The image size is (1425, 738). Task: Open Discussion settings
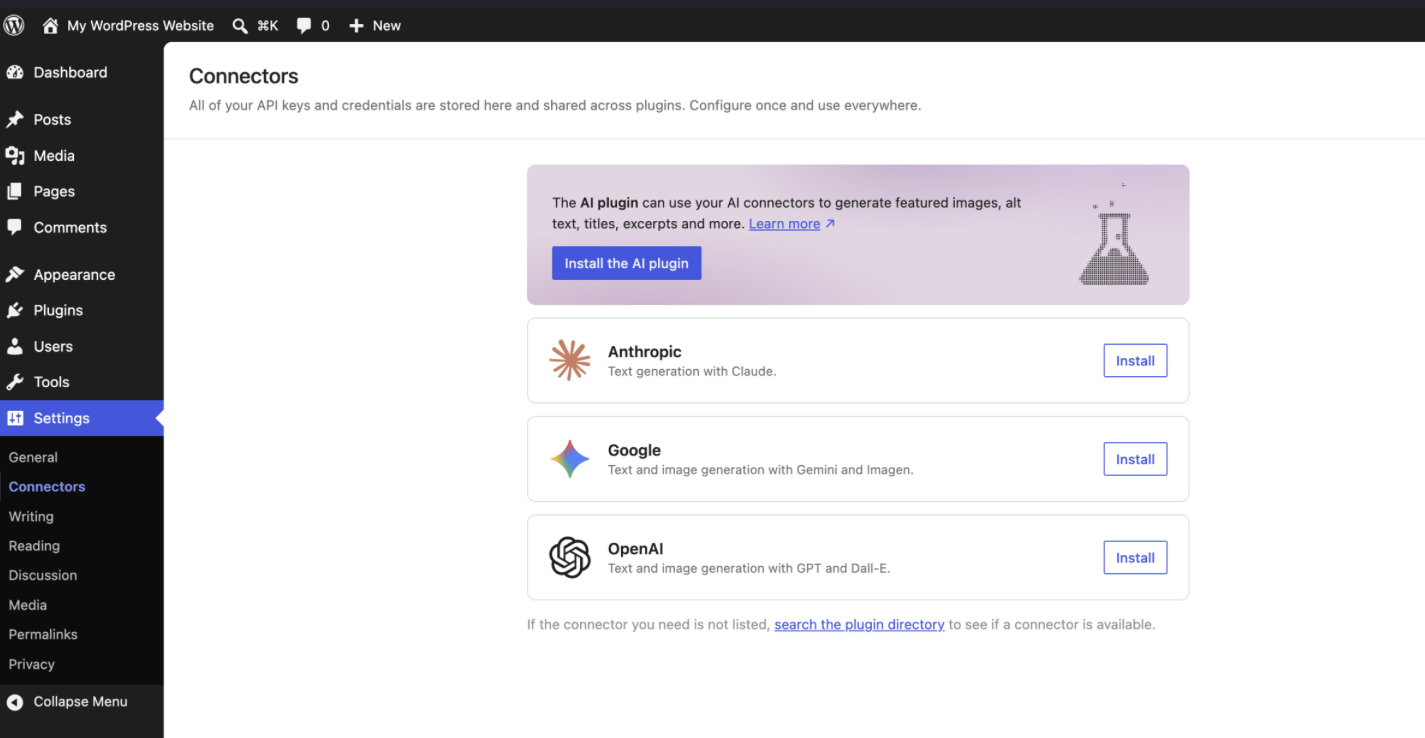43,575
